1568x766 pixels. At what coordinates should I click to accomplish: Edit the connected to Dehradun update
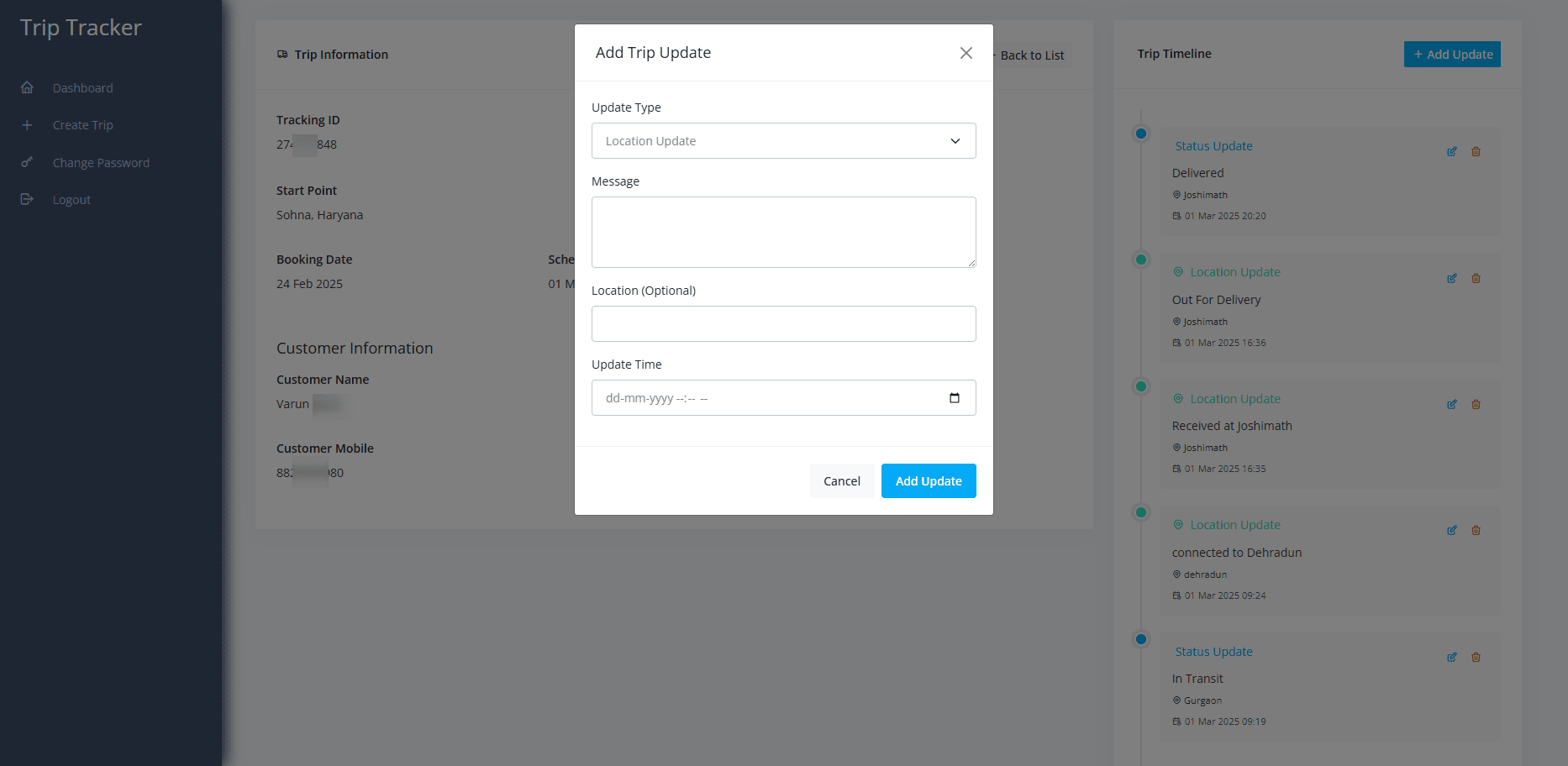click(1451, 531)
